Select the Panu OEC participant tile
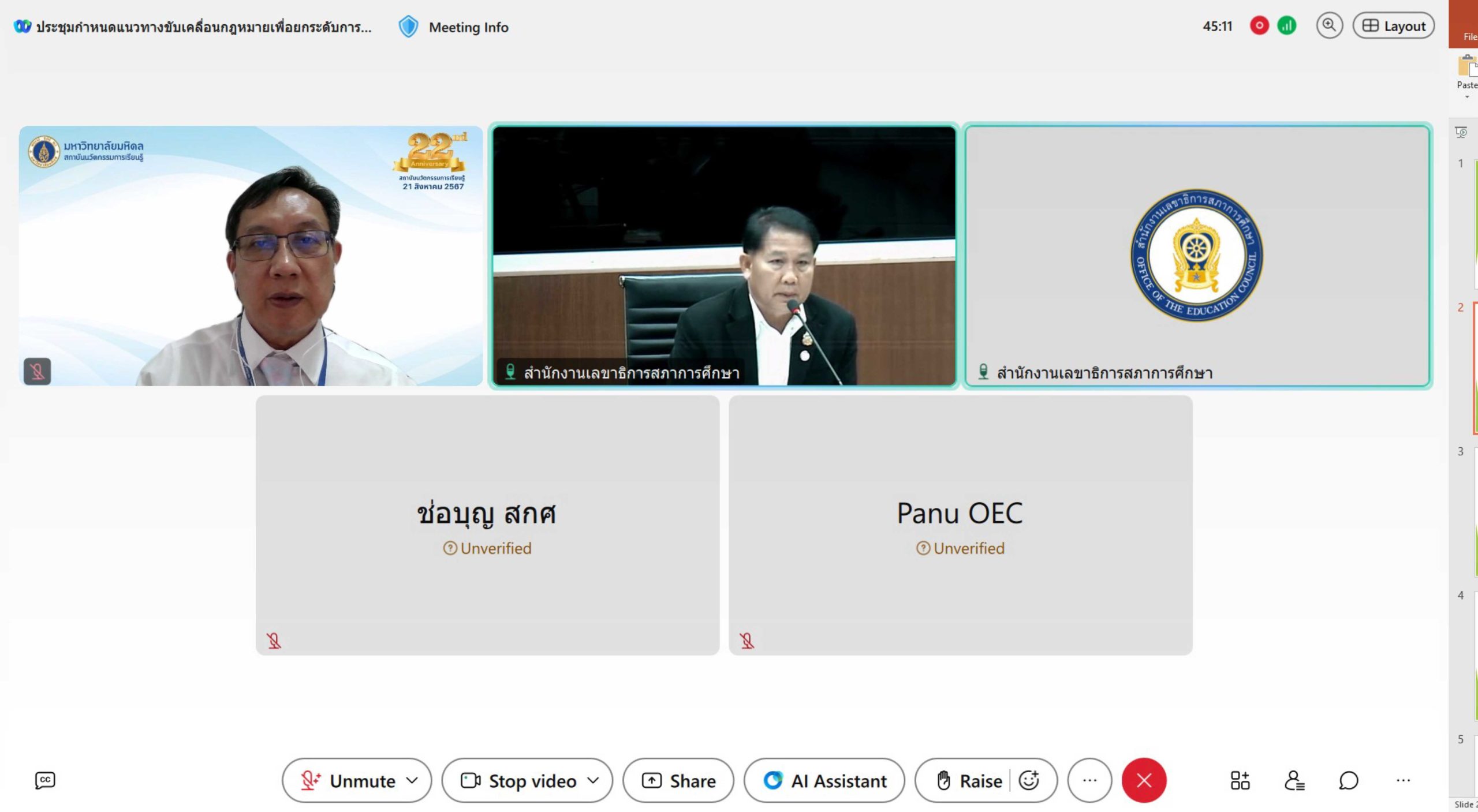 tap(960, 525)
